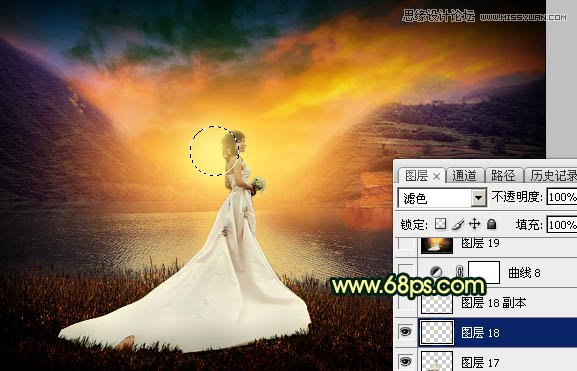Toggle lock position move icon
Image resolution: width=577 pixels, height=371 pixels.
click(x=475, y=224)
